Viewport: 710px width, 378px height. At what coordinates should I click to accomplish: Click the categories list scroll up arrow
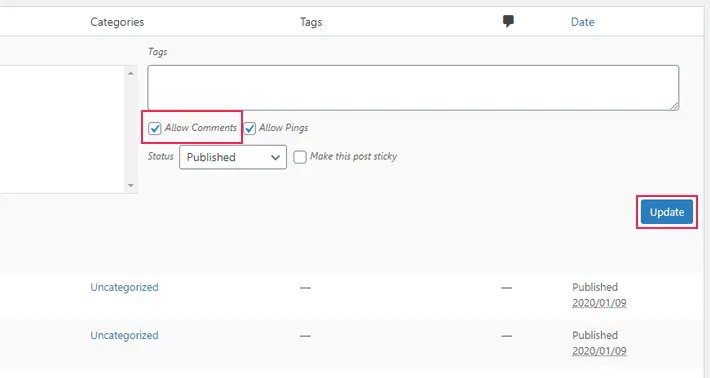(x=131, y=73)
